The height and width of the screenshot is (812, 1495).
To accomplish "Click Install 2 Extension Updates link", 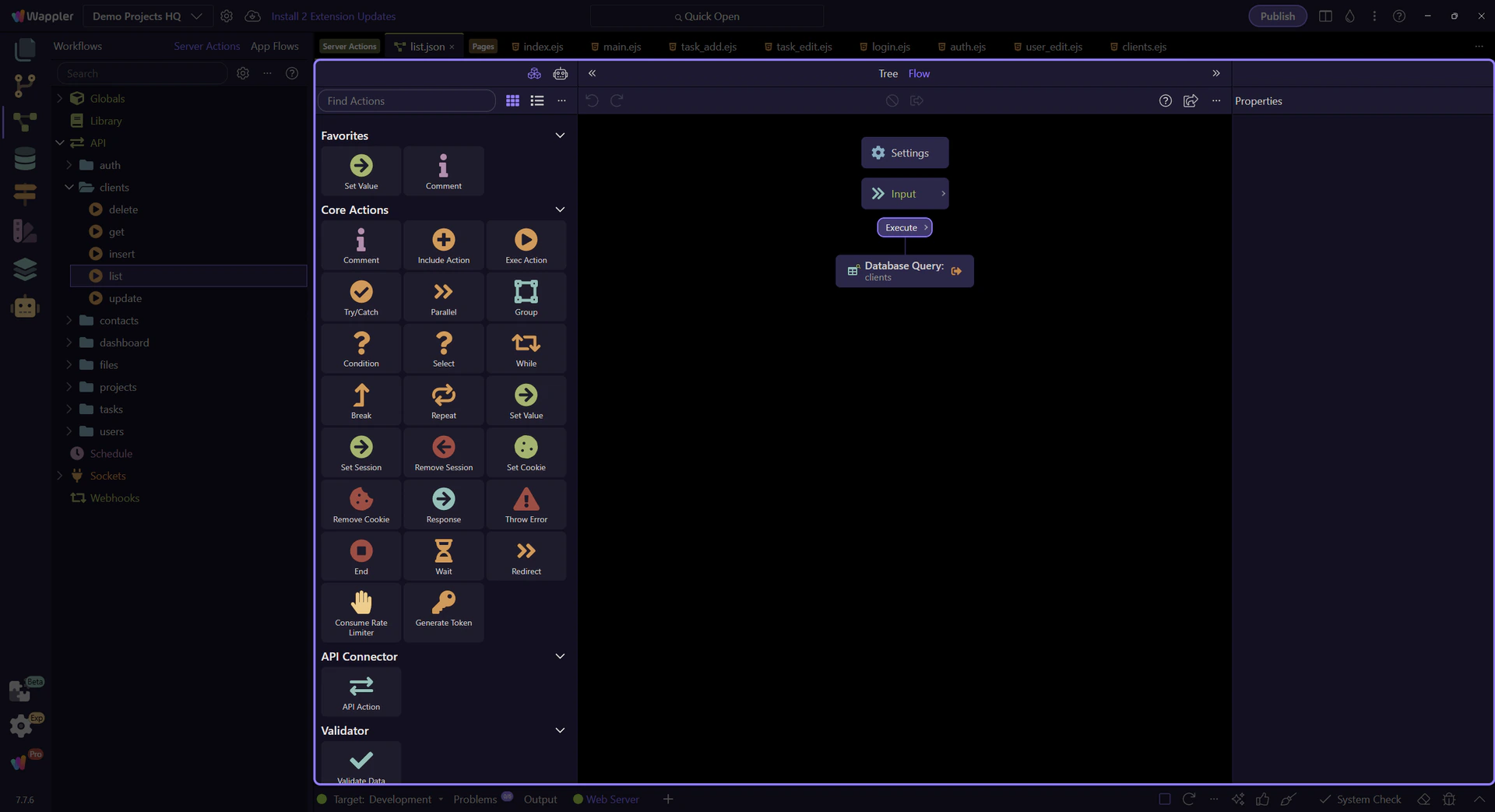I will click(x=333, y=16).
